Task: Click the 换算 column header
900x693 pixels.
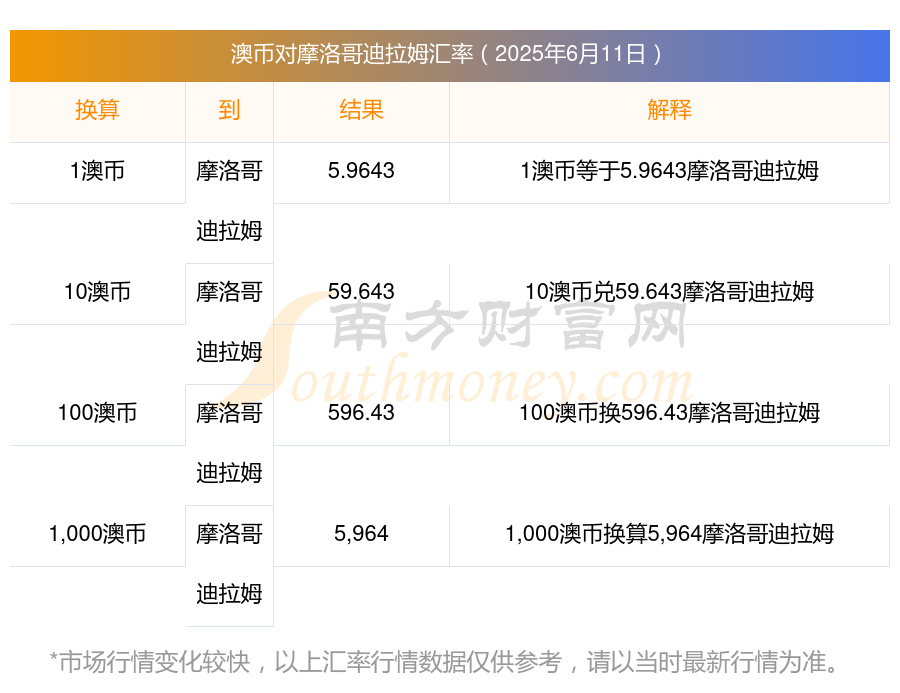Action: [97, 110]
